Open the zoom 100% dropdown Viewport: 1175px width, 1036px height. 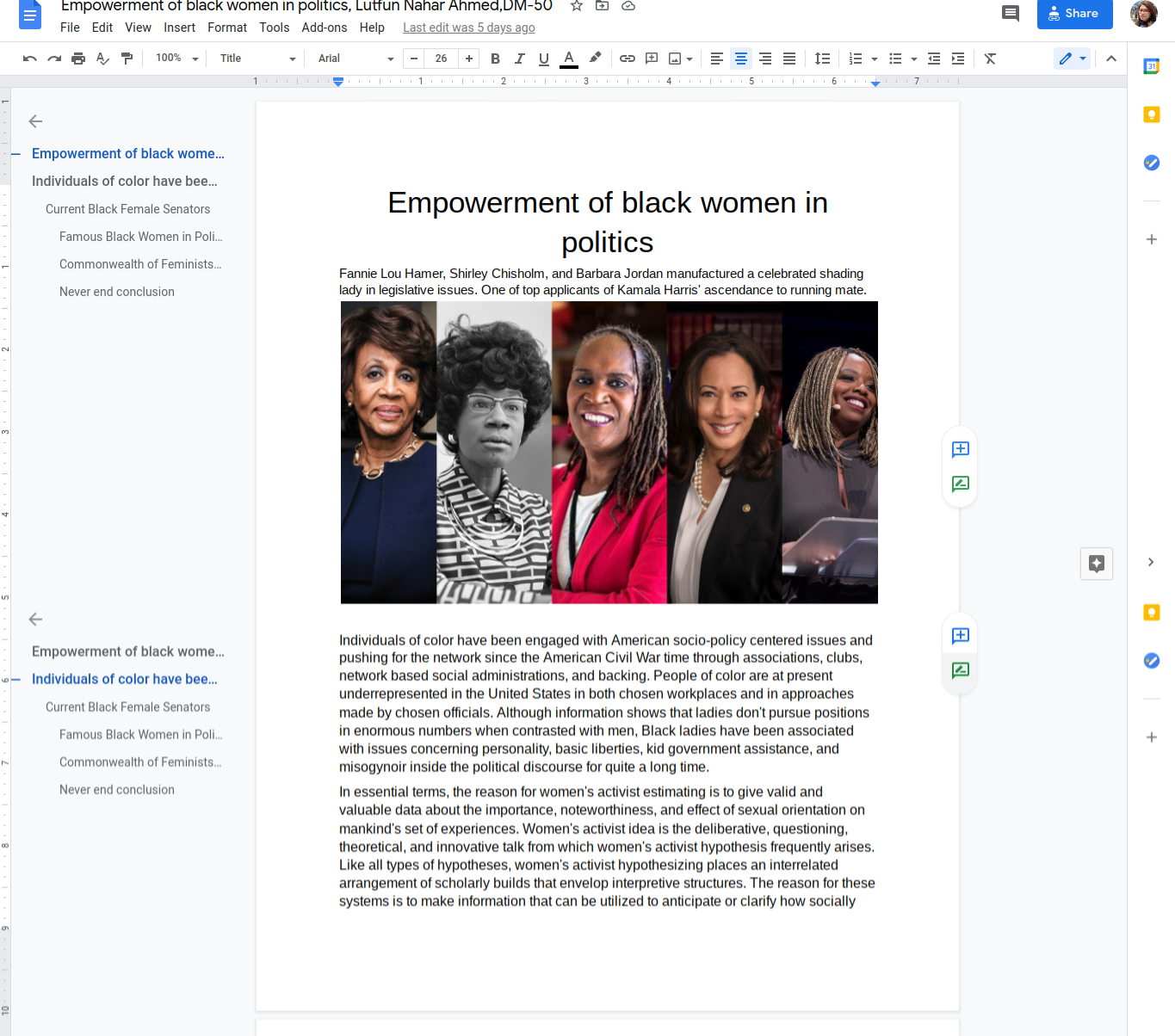[176, 59]
